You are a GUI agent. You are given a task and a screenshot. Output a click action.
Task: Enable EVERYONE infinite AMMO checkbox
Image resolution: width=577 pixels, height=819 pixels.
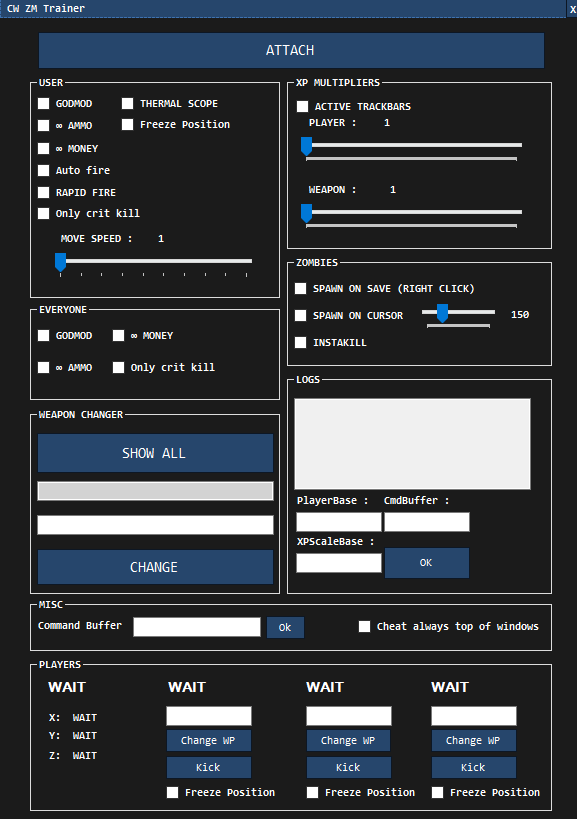(x=44, y=368)
